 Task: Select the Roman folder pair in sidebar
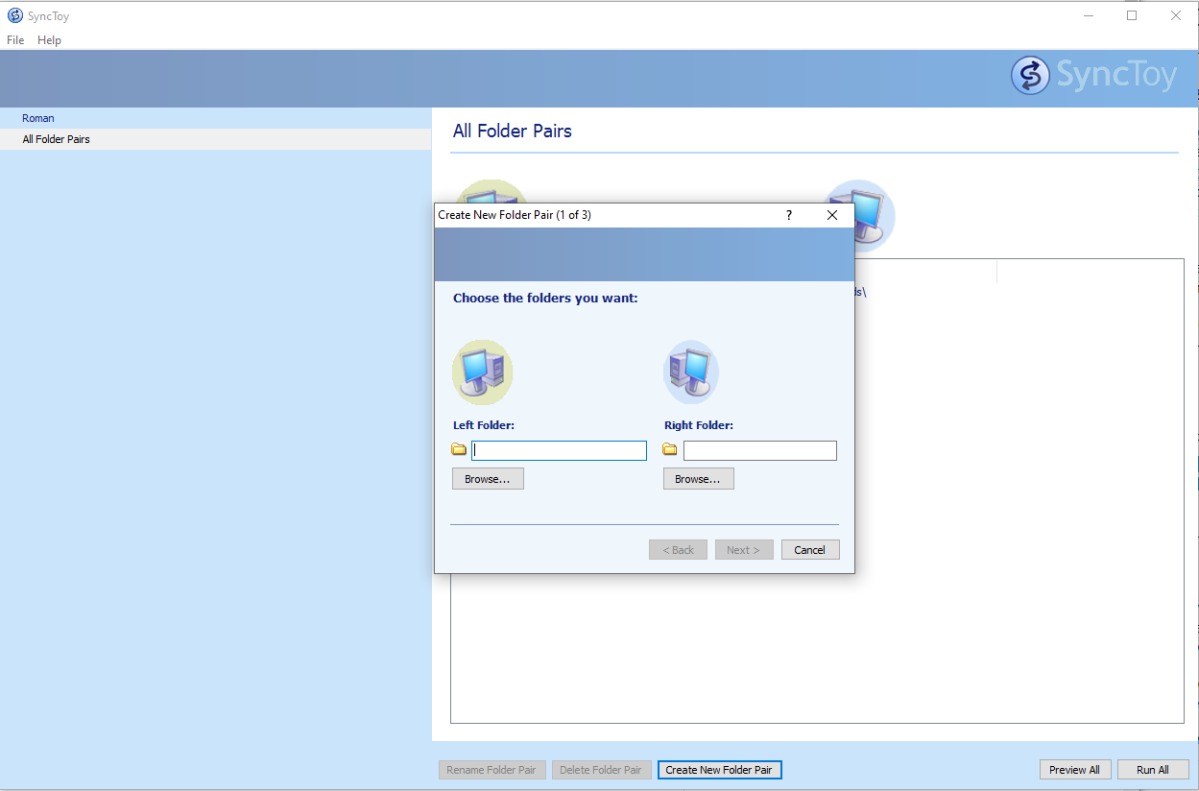pyautogui.click(x=38, y=118)
